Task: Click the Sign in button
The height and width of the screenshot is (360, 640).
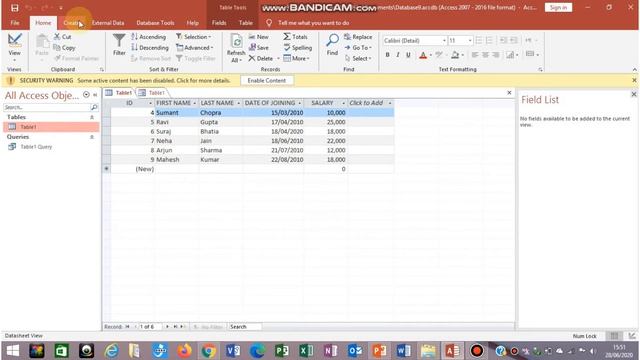Action: click(558, 7)
